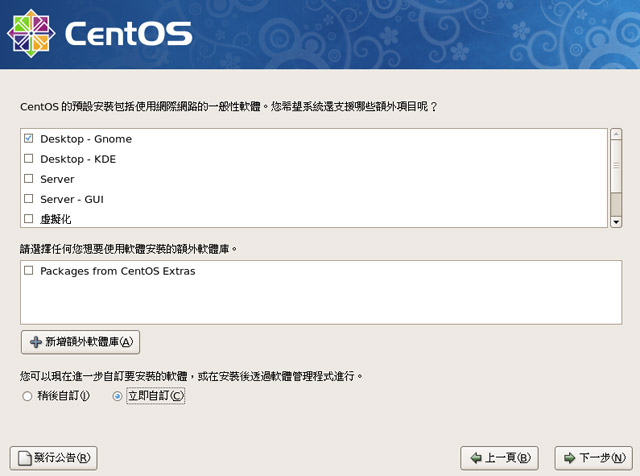Open 發行公告 release notes button
This screenshot has width=640, height=476.
tap(53, 458)
